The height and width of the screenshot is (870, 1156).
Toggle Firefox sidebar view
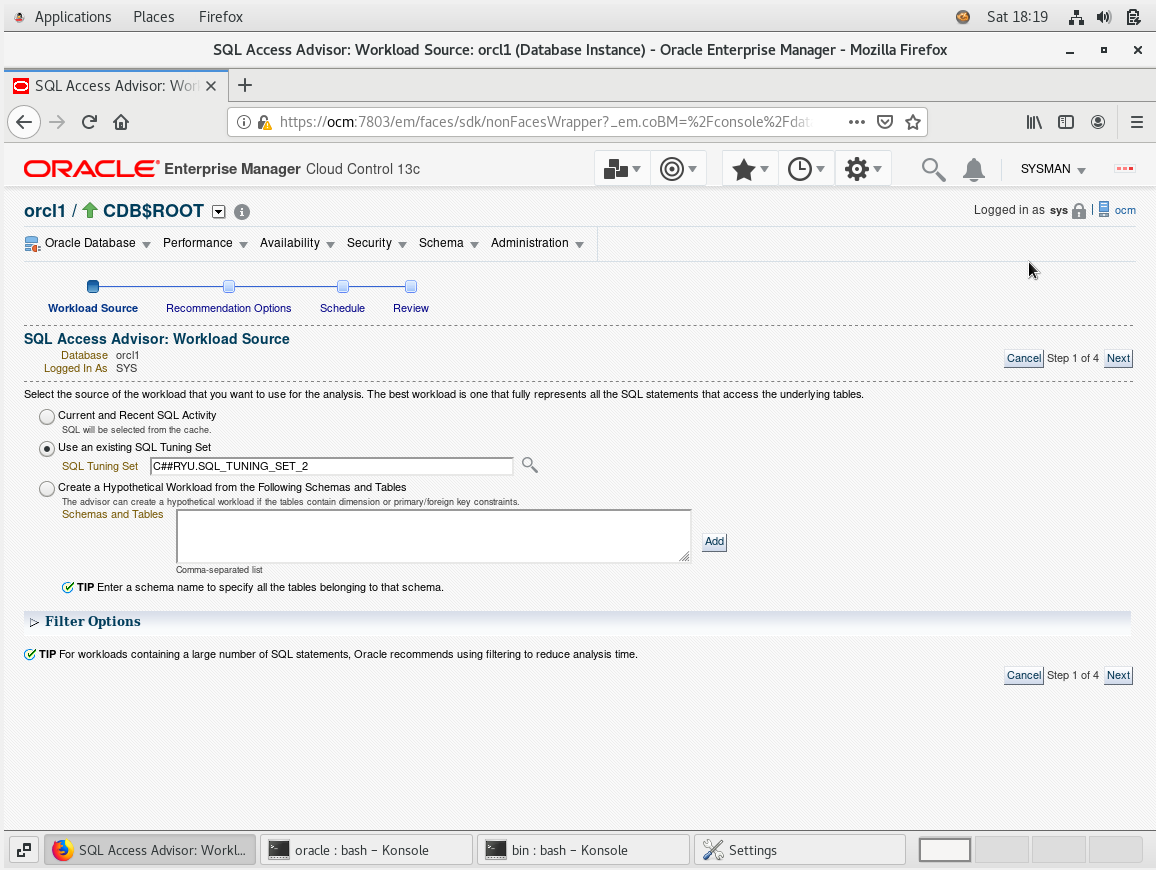(1065, 122)
